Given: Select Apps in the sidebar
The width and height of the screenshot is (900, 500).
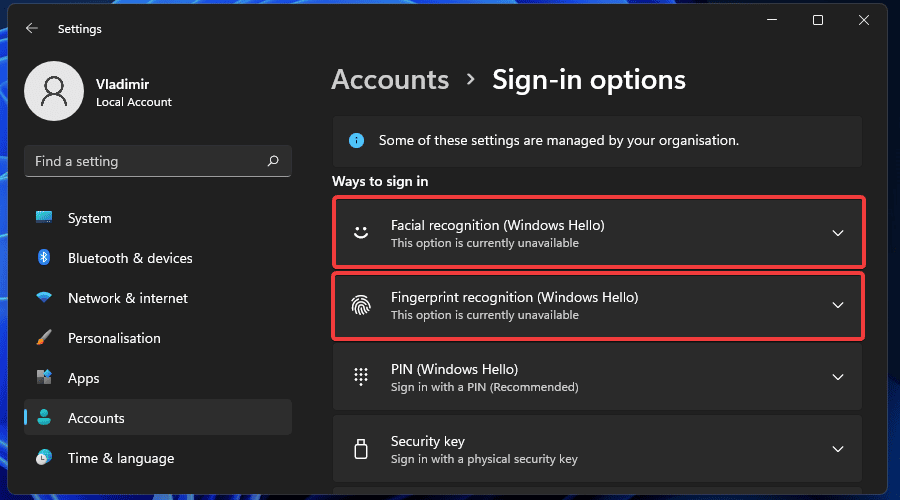Looking at the screenshot, I should click(x=158, y=378).
